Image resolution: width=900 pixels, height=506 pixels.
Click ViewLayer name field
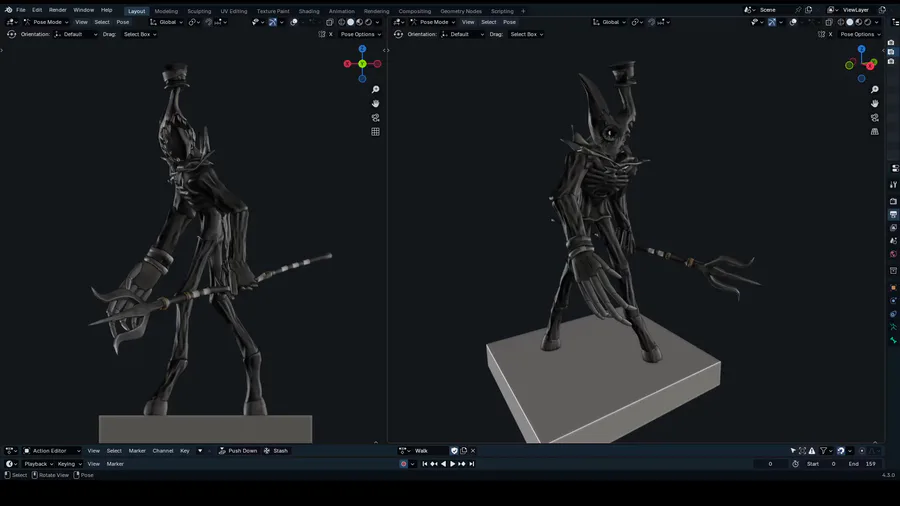click(856, 10)
